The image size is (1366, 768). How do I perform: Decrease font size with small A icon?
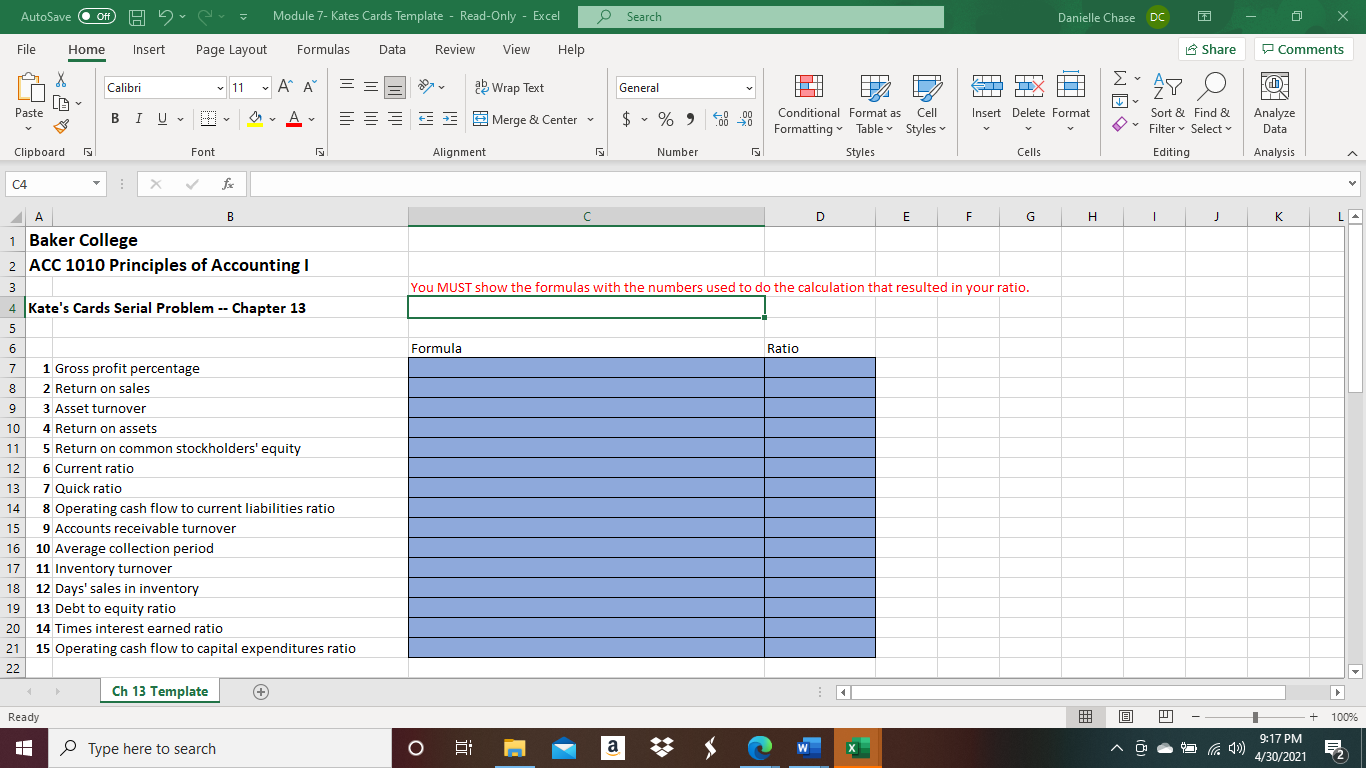309,88
